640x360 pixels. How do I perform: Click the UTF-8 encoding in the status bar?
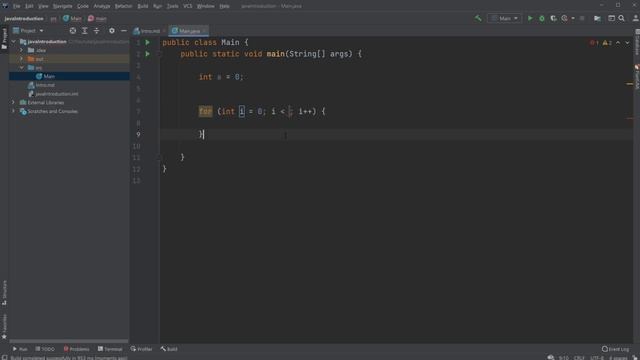(597, 358)
